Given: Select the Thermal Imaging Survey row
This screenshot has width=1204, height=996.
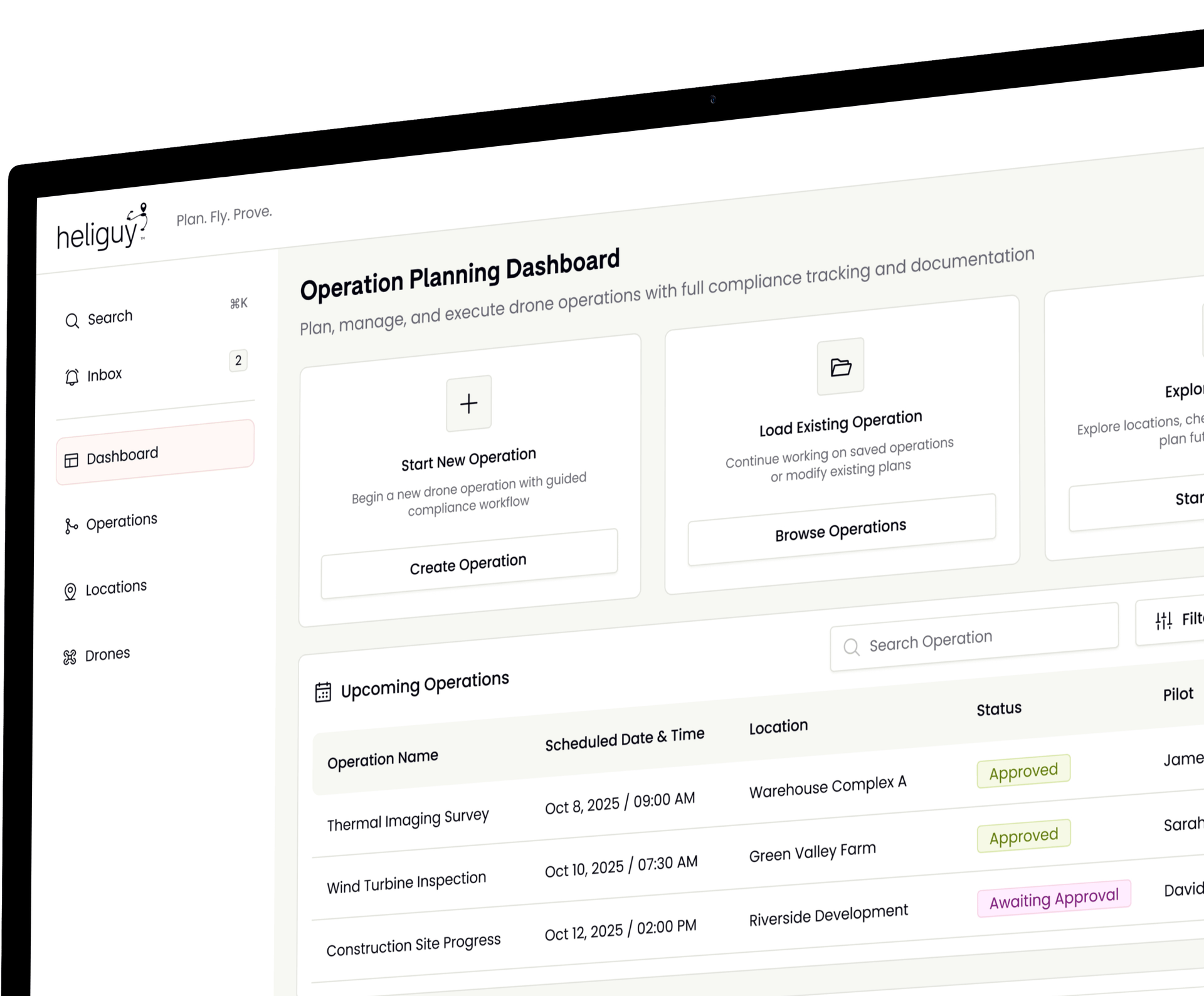Looking at the screenshot, I should coord(408,819).
